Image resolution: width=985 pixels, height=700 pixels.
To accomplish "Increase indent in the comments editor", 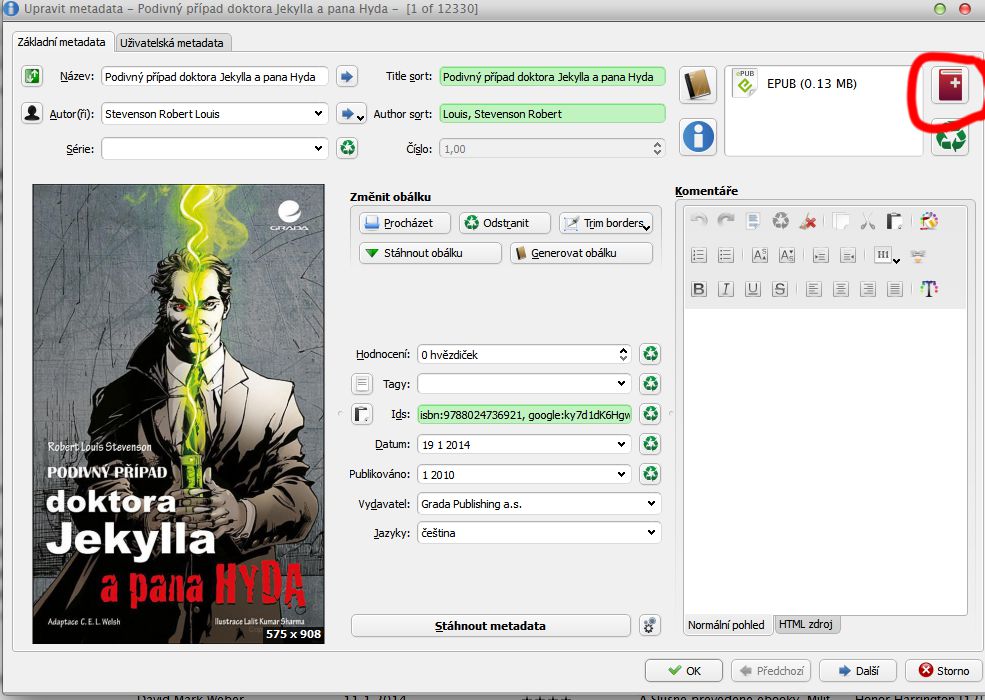I will click(x=820, y=255).
